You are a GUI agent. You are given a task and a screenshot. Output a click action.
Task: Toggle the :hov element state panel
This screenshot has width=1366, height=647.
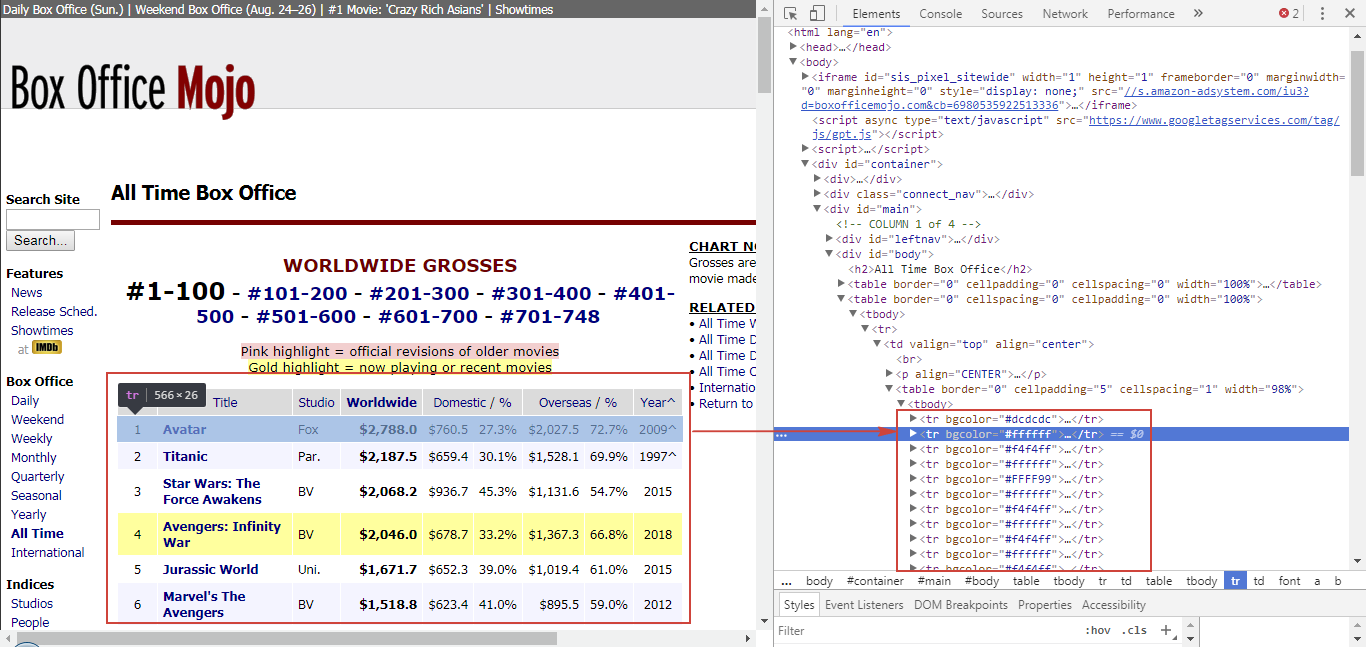(x=1097, y=631)
